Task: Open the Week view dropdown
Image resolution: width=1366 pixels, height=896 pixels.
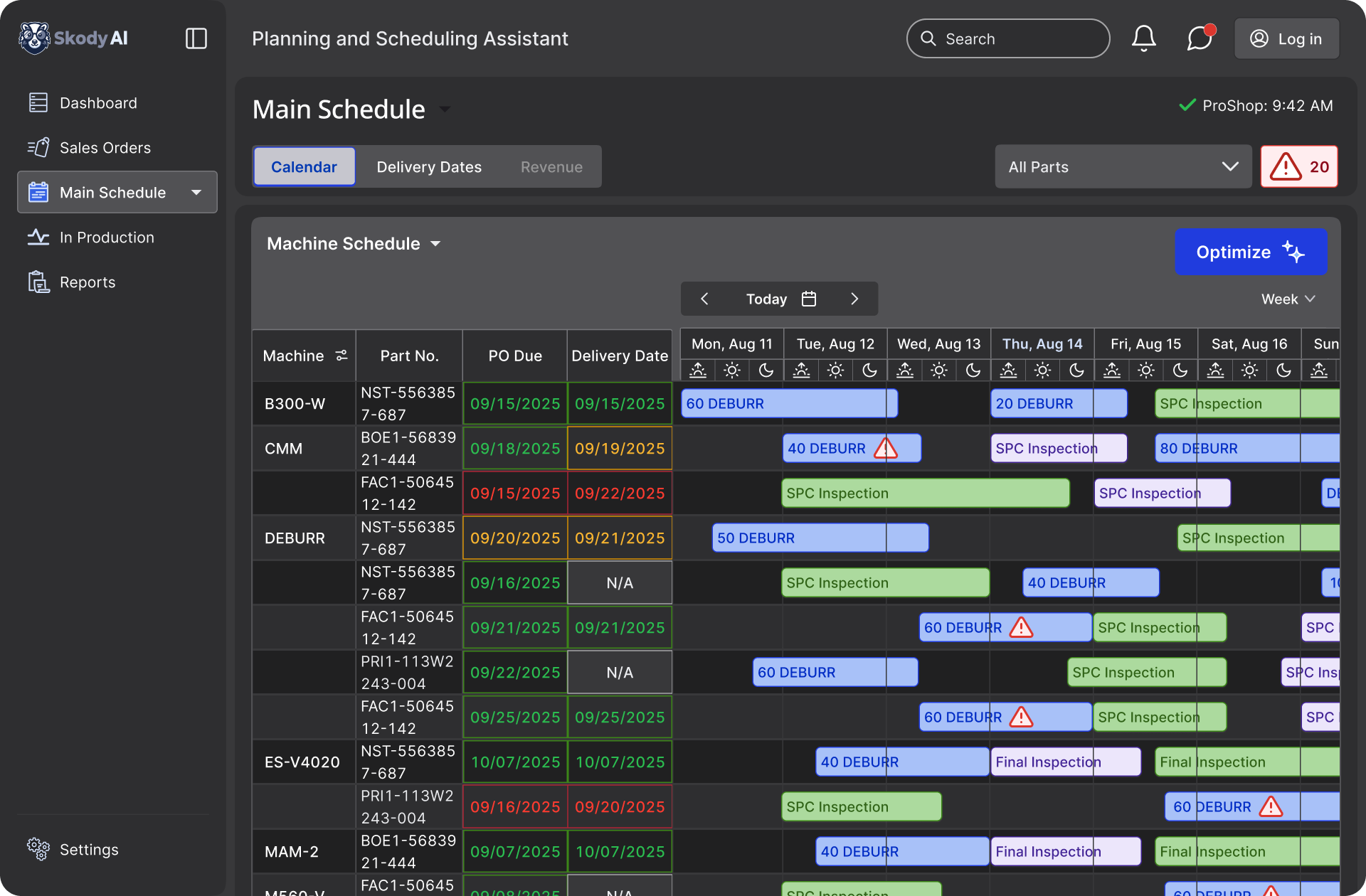Action: pos(1288,299)
